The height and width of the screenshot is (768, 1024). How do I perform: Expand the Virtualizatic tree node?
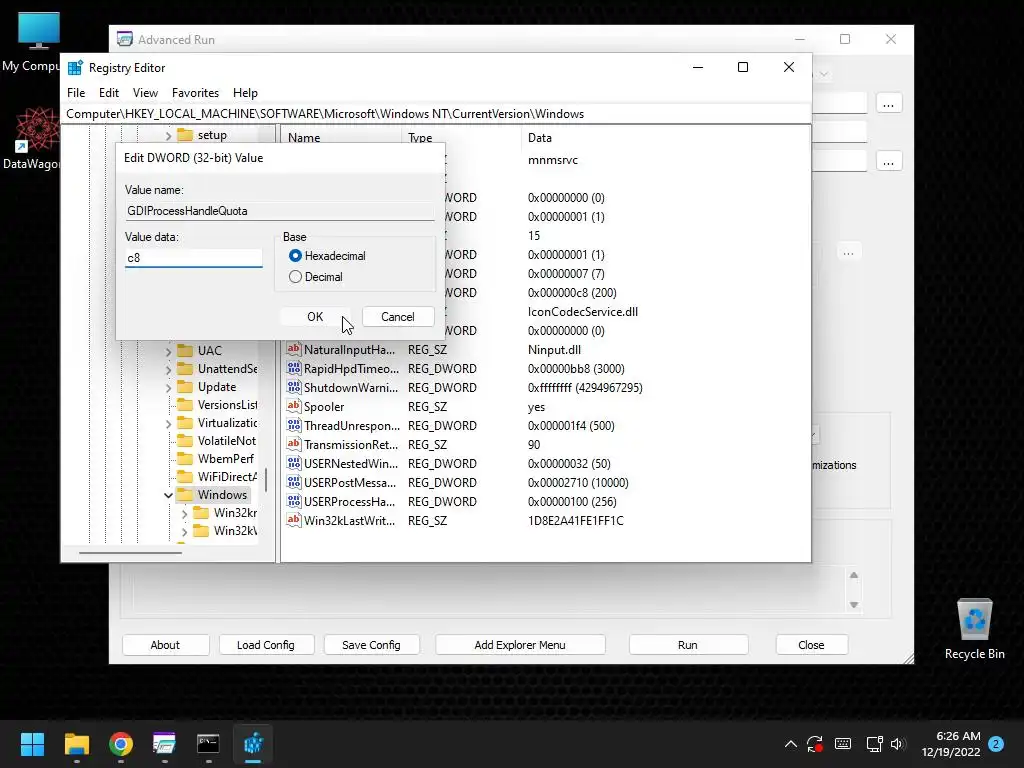pyautogui.click(x=168, y=424)
